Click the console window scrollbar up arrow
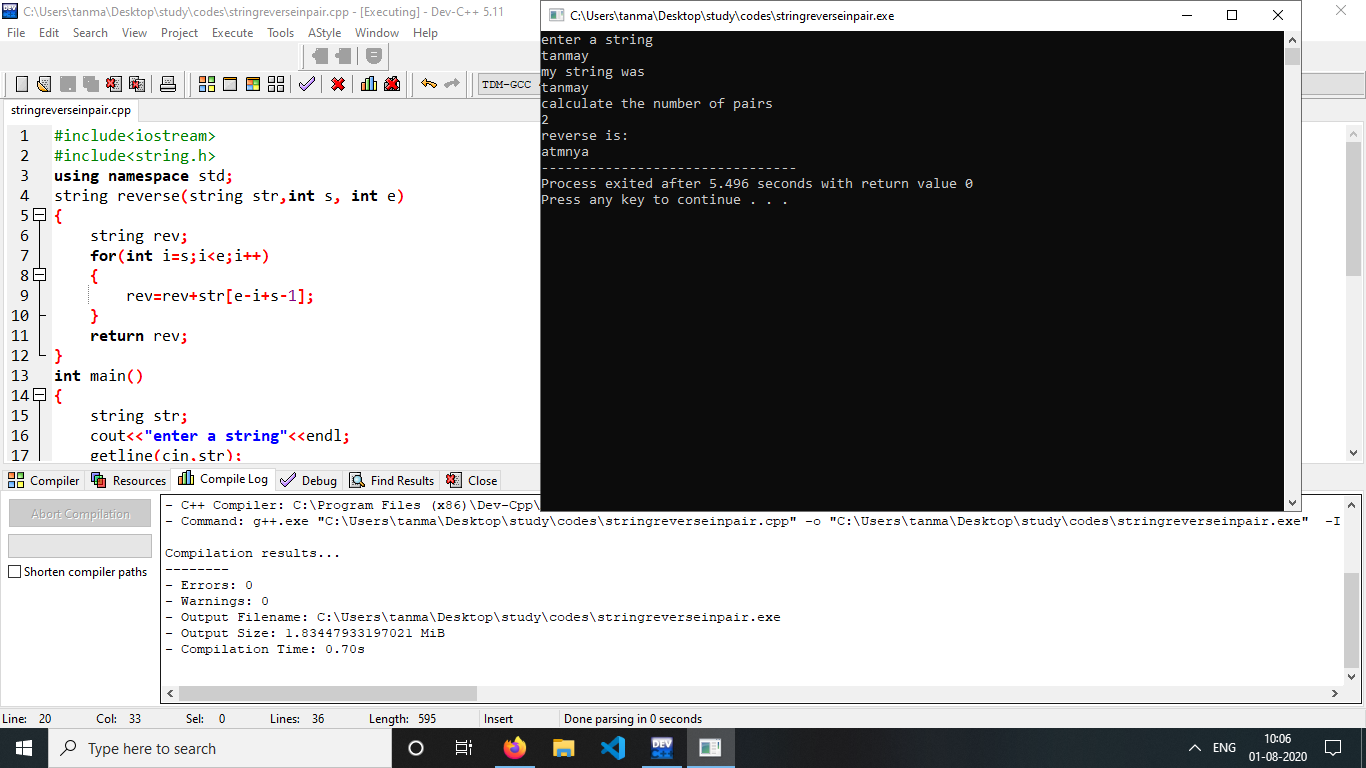This screenshot has width=1366, height=768. coord(1292,39)
